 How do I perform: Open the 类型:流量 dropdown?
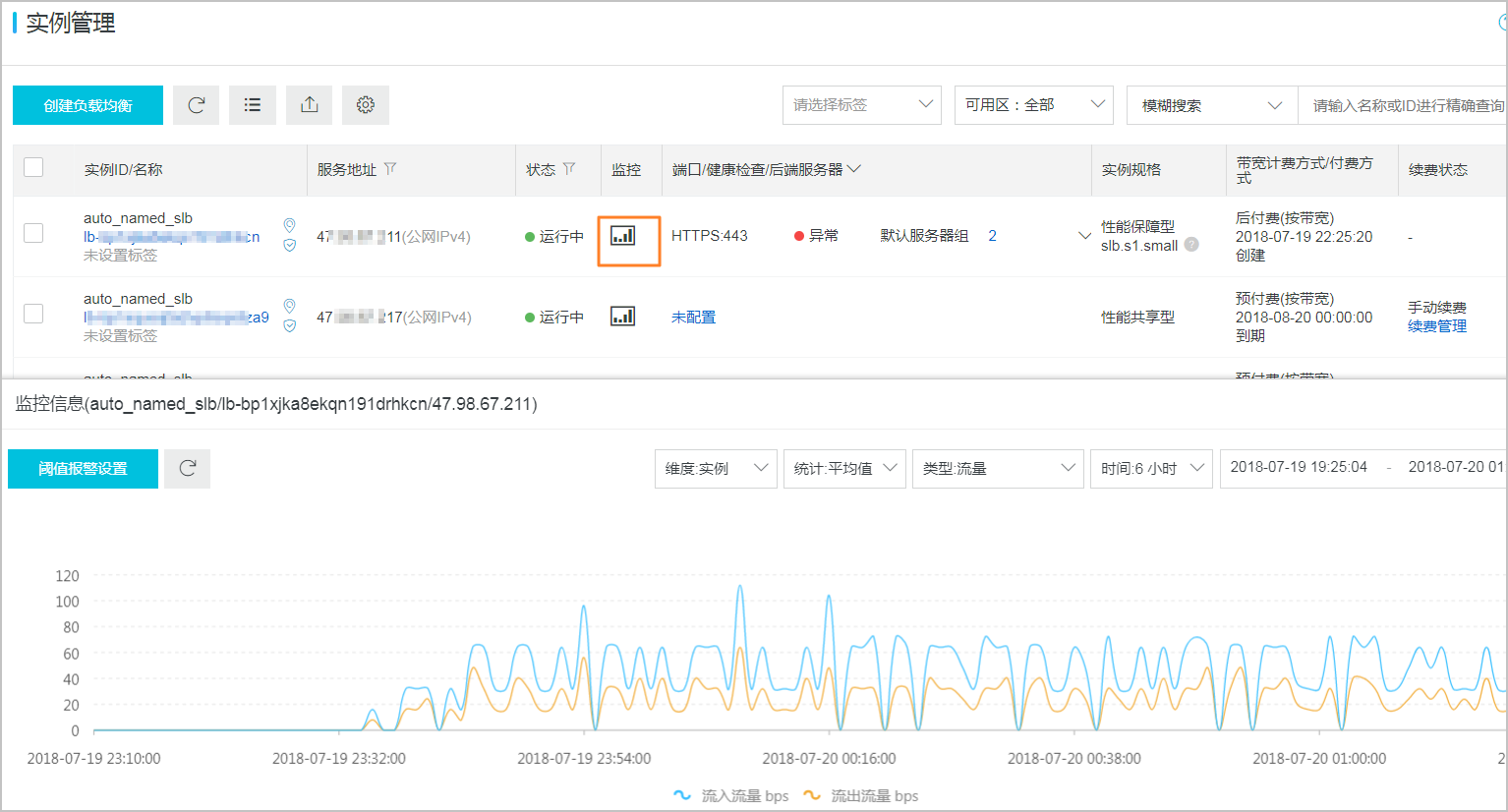[998, 469]
